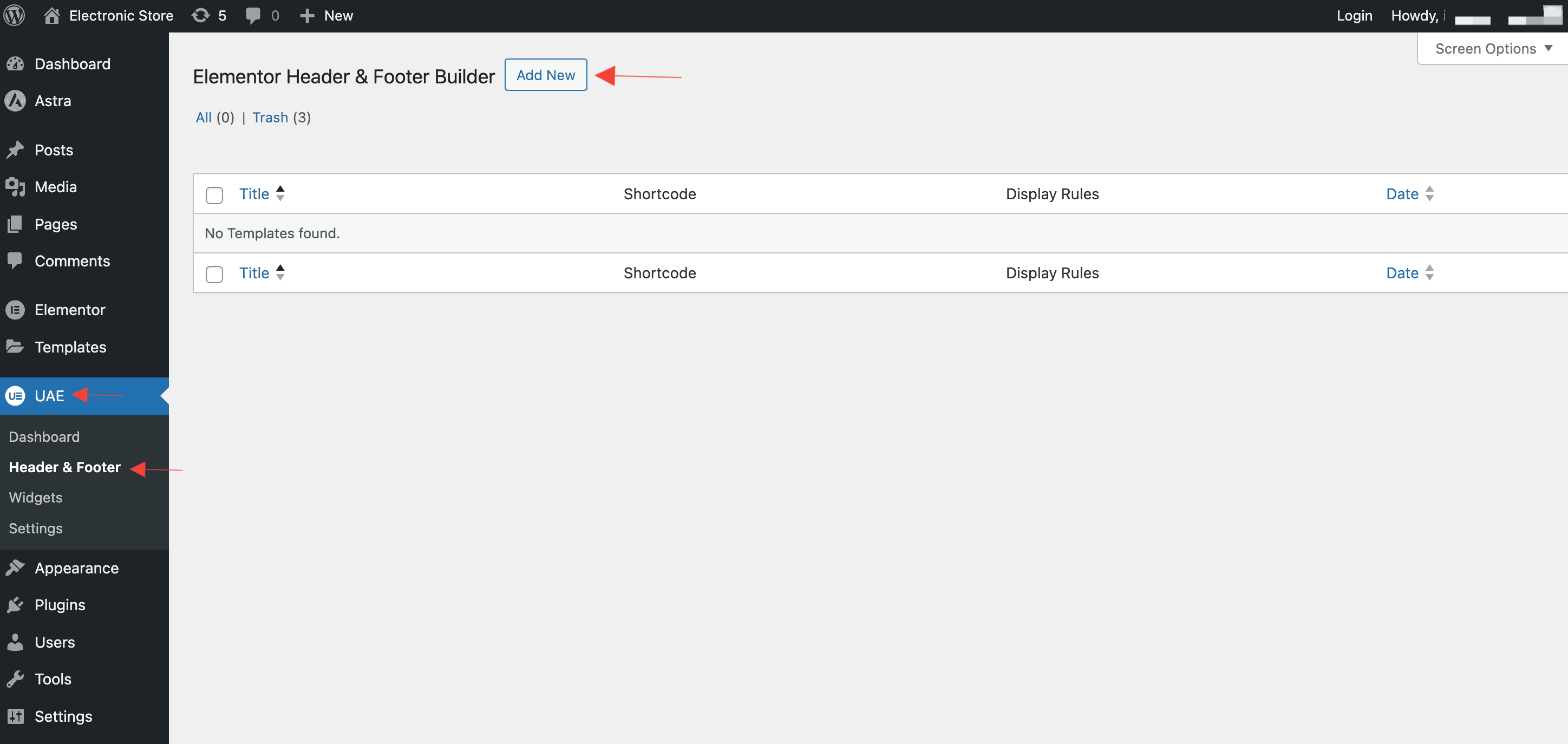Click the Plugins plug icon

click(x=15, y=605)
